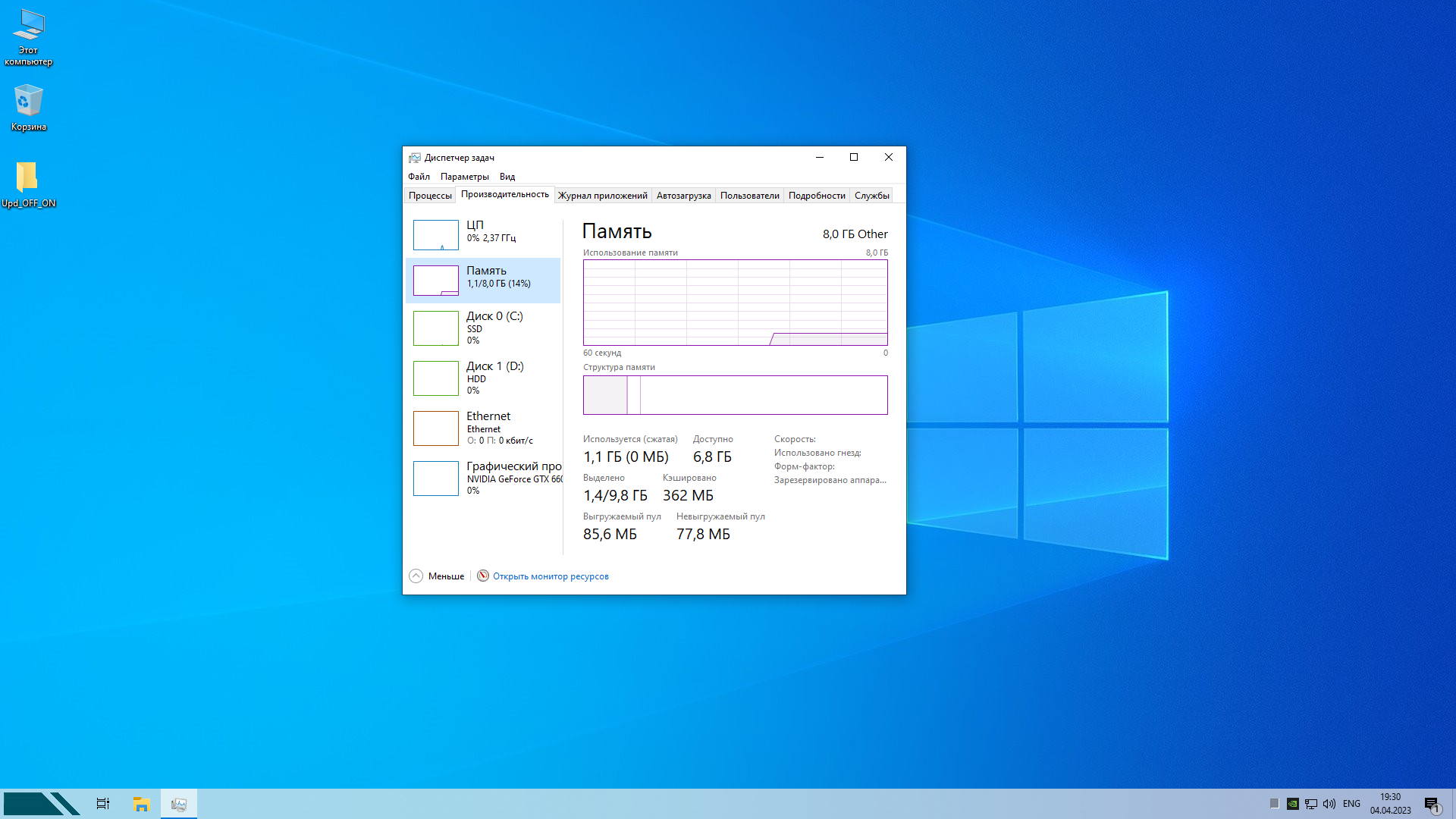Open notification center tray icon

click(x=1432, y=804)
